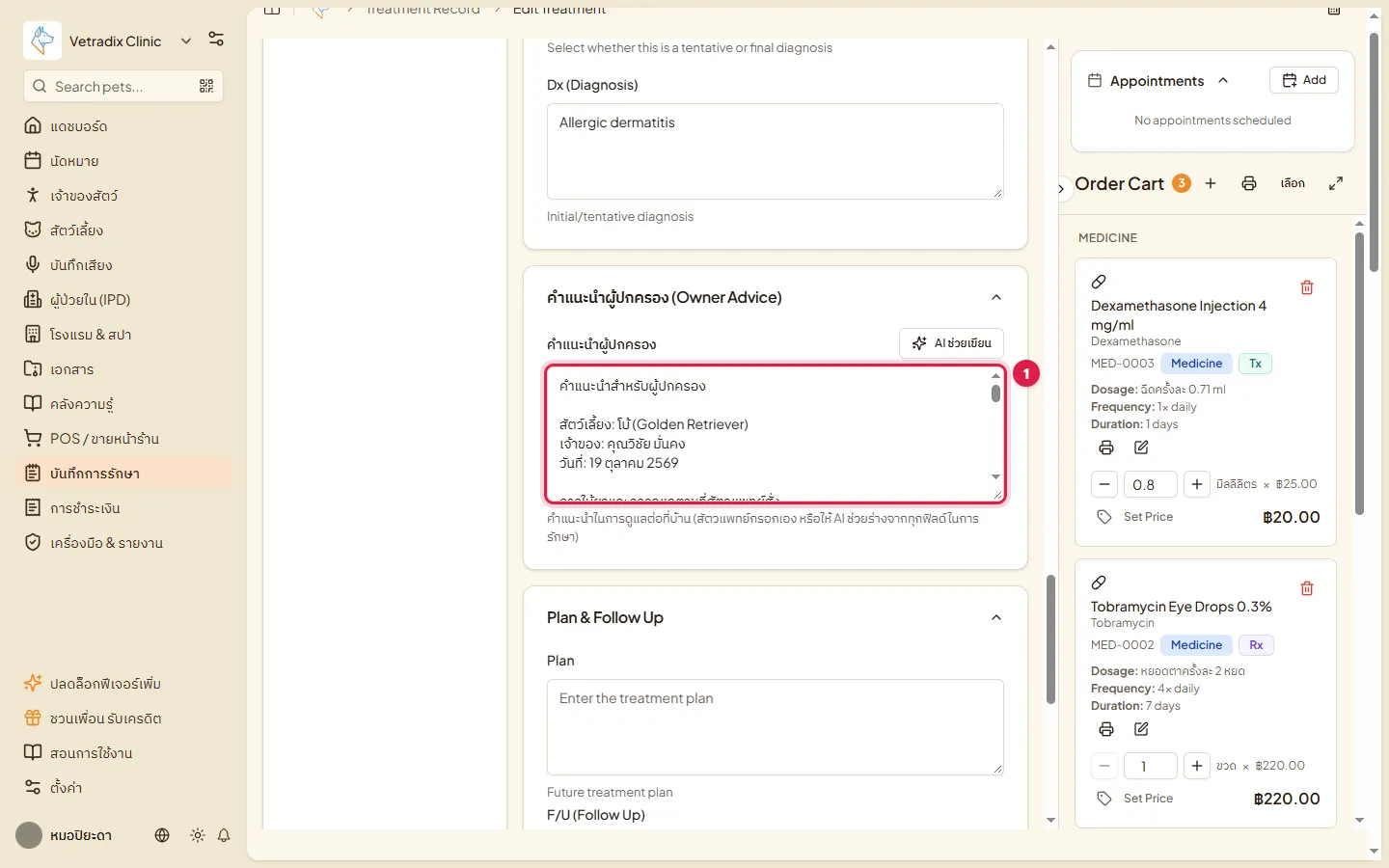Collapse the Order Cart side panel arrow
This screenshot has height=868, width=1389.
(x=1061, y=189)
